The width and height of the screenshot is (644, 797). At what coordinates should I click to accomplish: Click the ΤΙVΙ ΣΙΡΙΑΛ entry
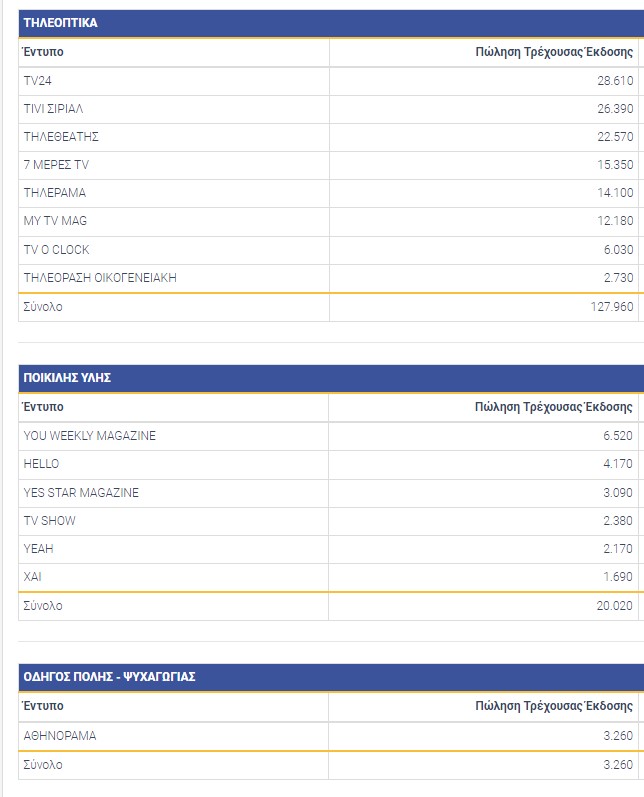point(56,108)
